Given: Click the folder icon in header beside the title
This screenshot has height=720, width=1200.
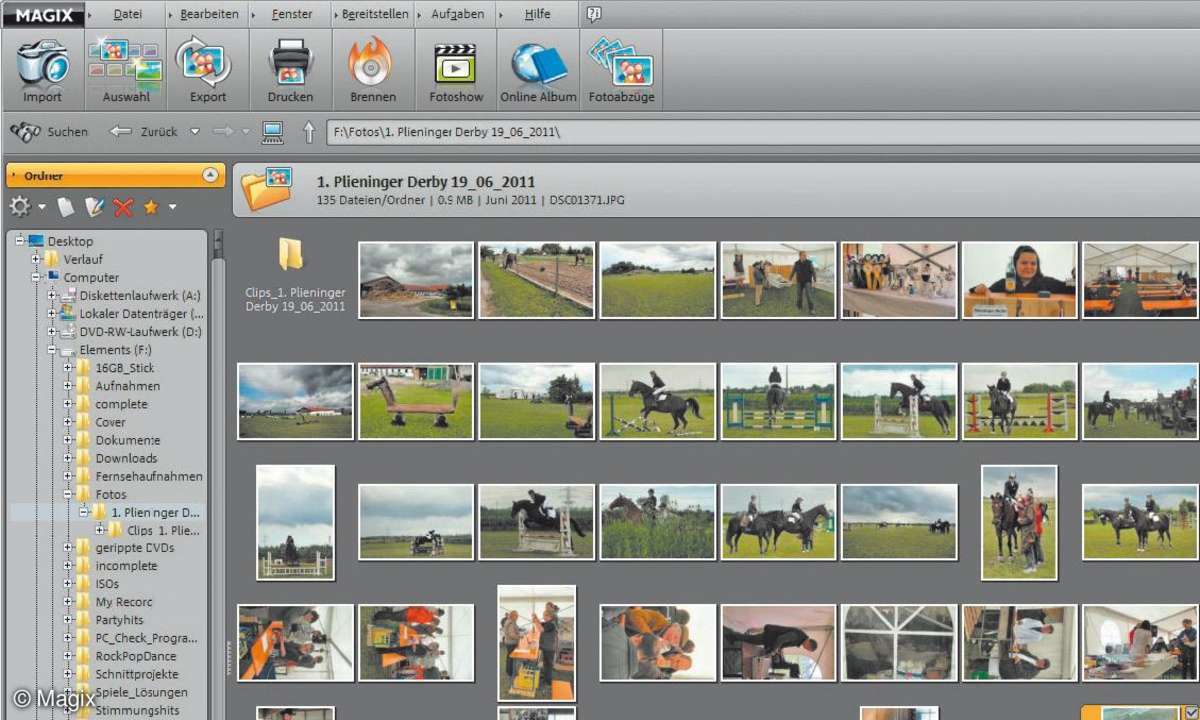Looking at the screenshot, I should [268, 188].
